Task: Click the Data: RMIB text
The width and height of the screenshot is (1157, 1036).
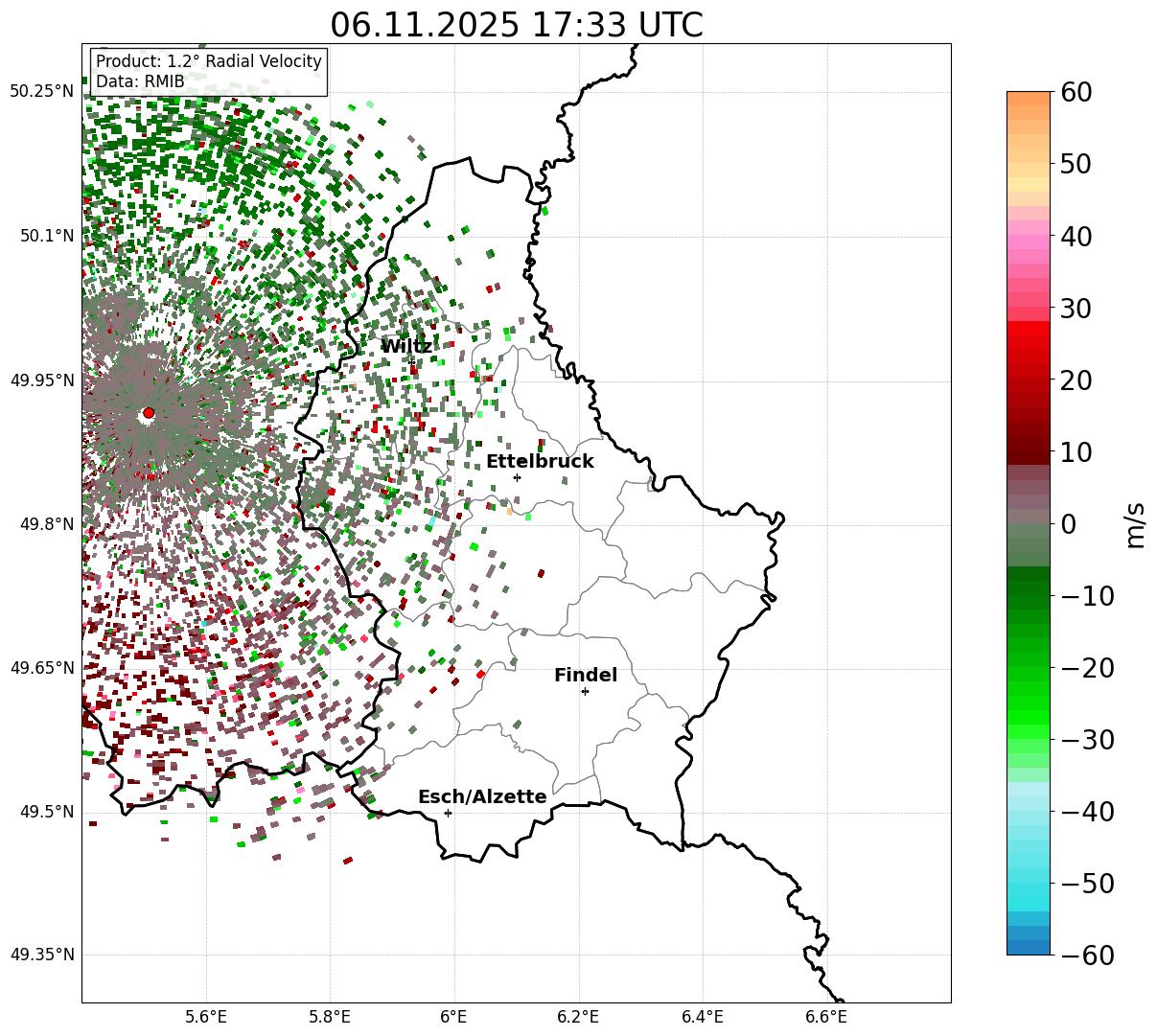Action: (140, 81)
